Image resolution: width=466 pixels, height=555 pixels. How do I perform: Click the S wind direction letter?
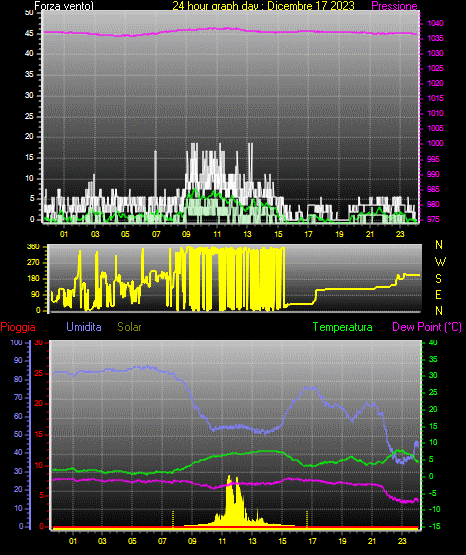tap(438, 279)
